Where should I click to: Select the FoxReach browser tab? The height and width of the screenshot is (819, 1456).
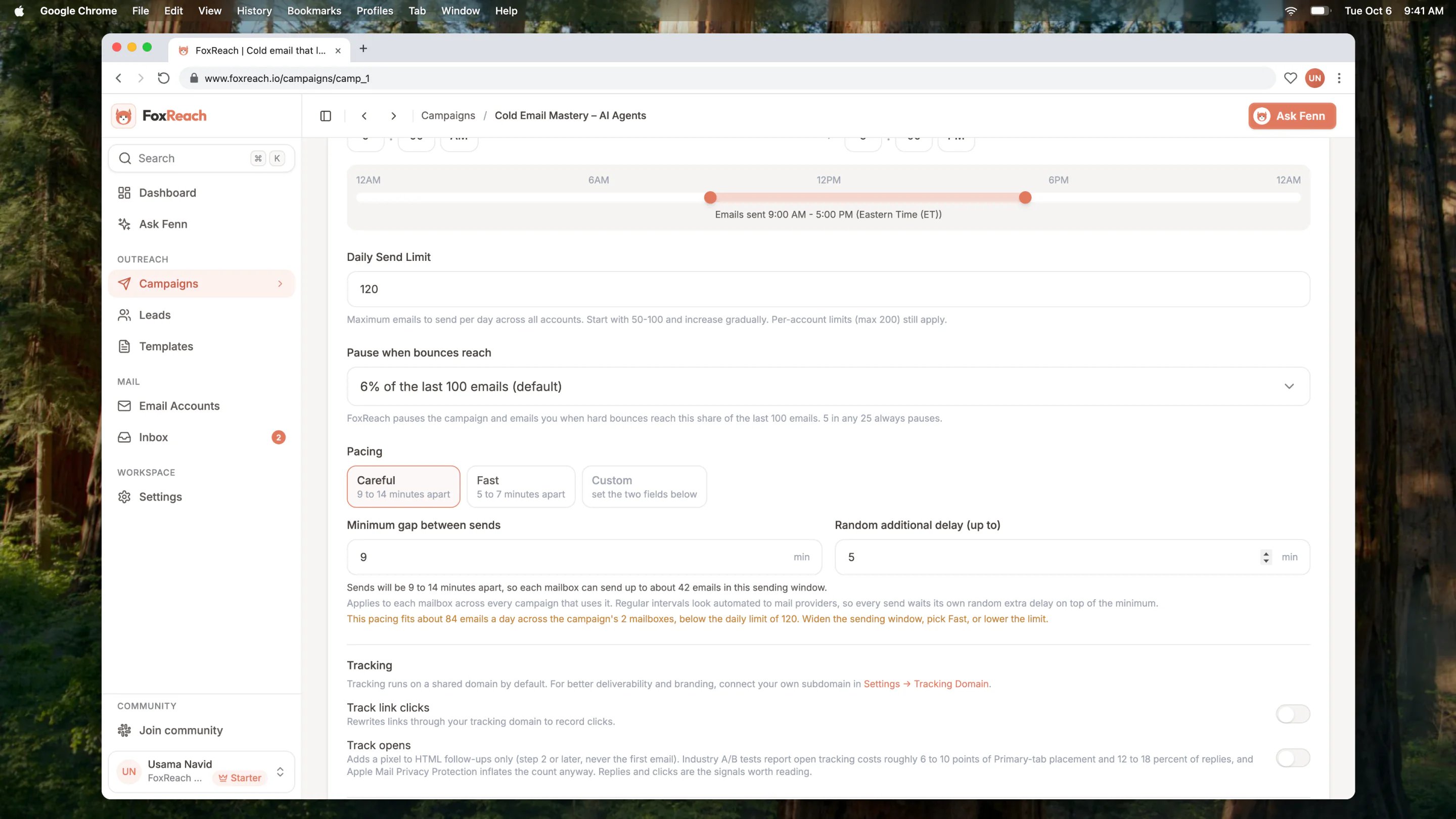pos(259,51)
